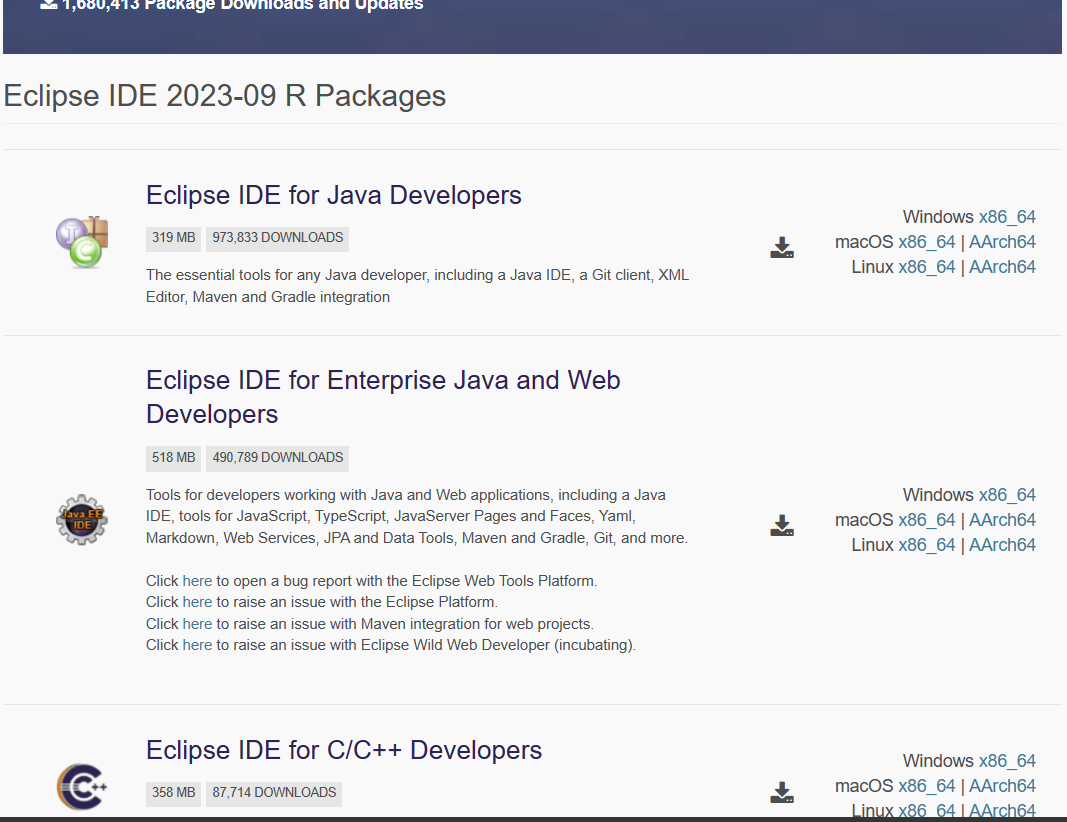Download Java Developers Linux x86_64
1067x822 pixels.
tap(927, 267)
